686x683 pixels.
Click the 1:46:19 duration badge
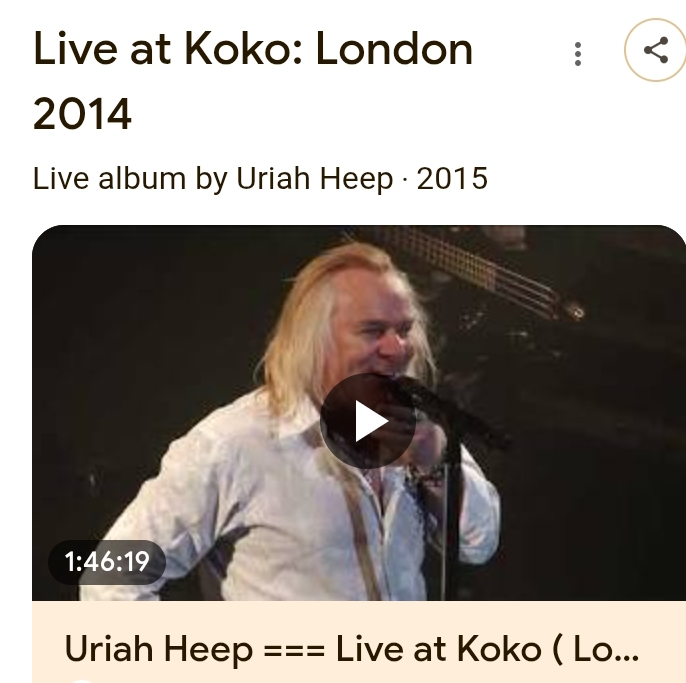click(x=107, y=562)
